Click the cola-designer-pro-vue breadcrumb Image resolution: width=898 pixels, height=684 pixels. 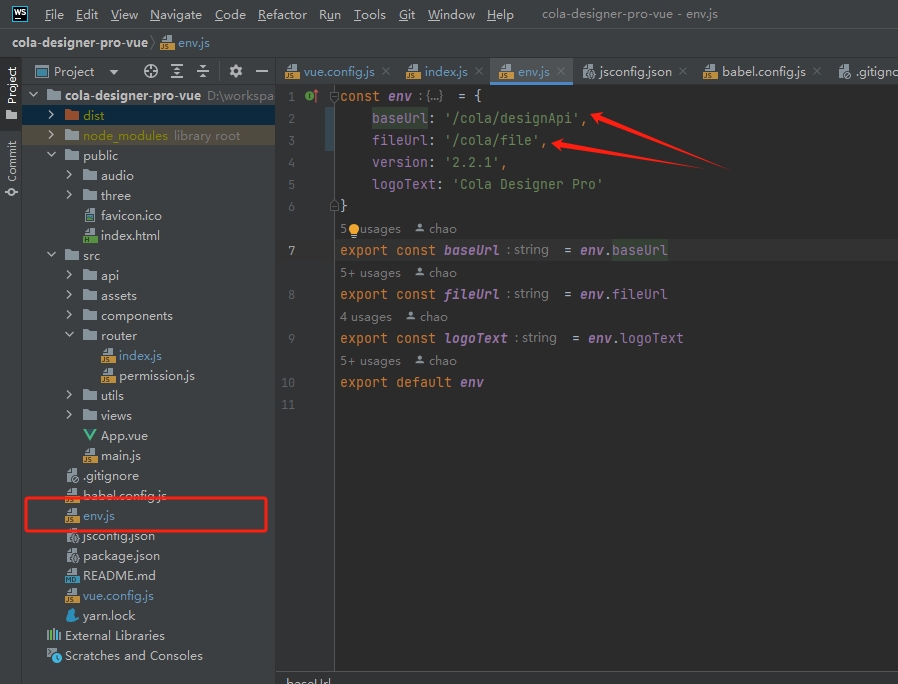(x=79, y=43)
